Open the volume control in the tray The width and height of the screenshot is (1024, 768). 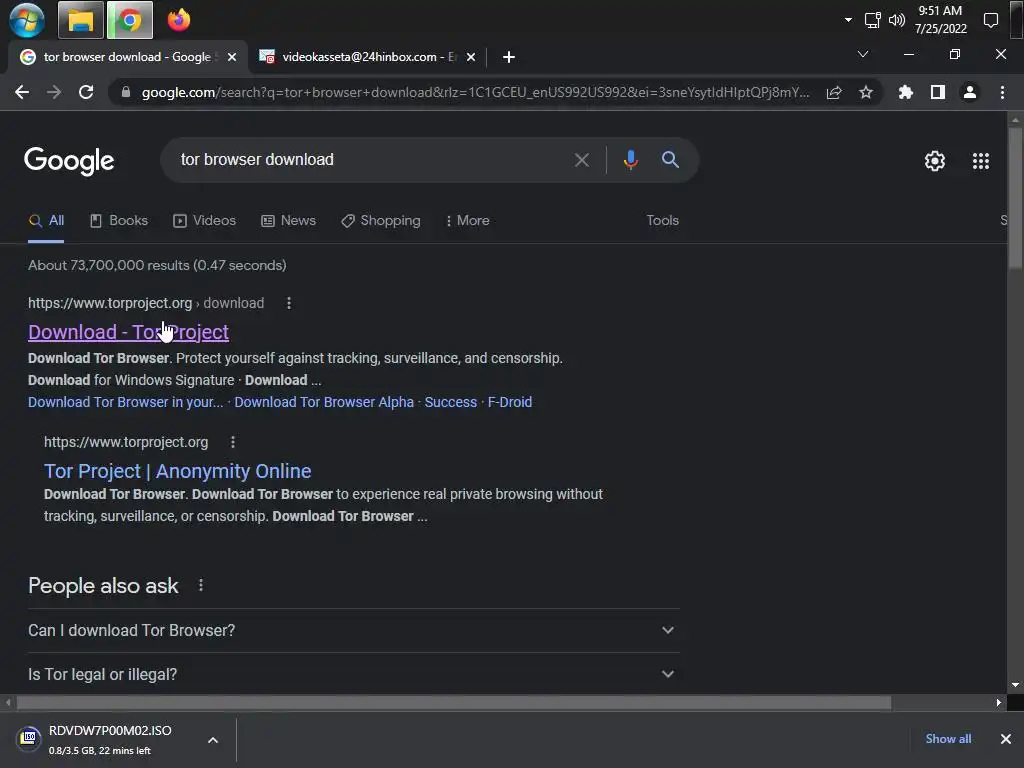click(897, 20)
